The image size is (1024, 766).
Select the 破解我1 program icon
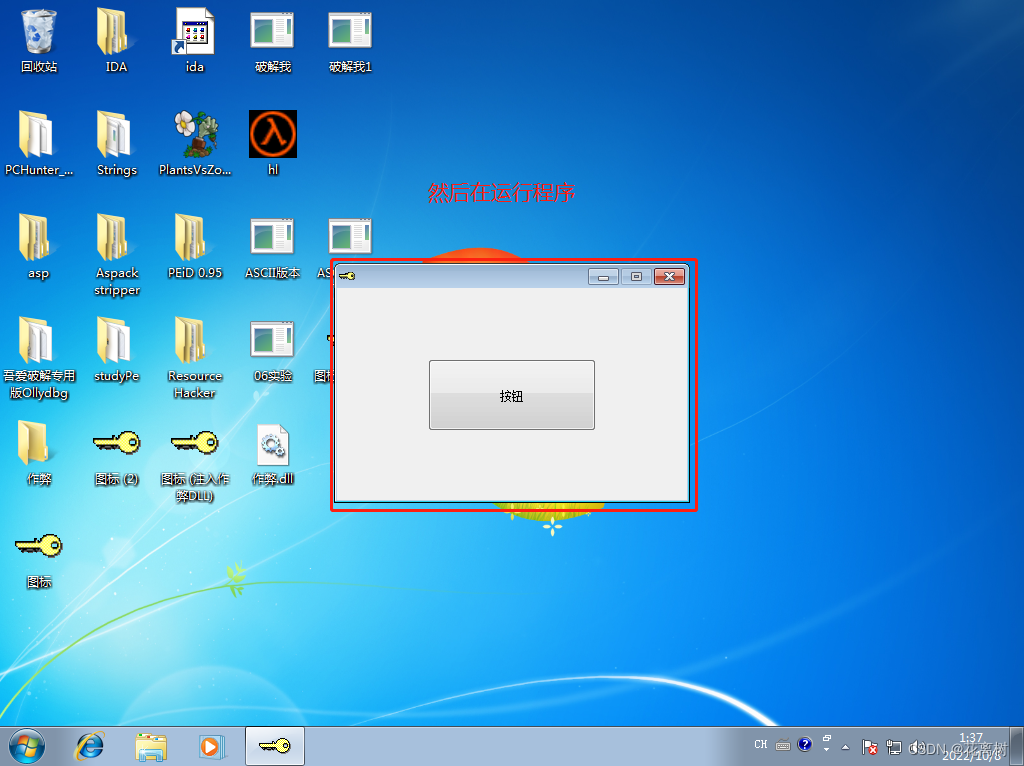point(350,40)
